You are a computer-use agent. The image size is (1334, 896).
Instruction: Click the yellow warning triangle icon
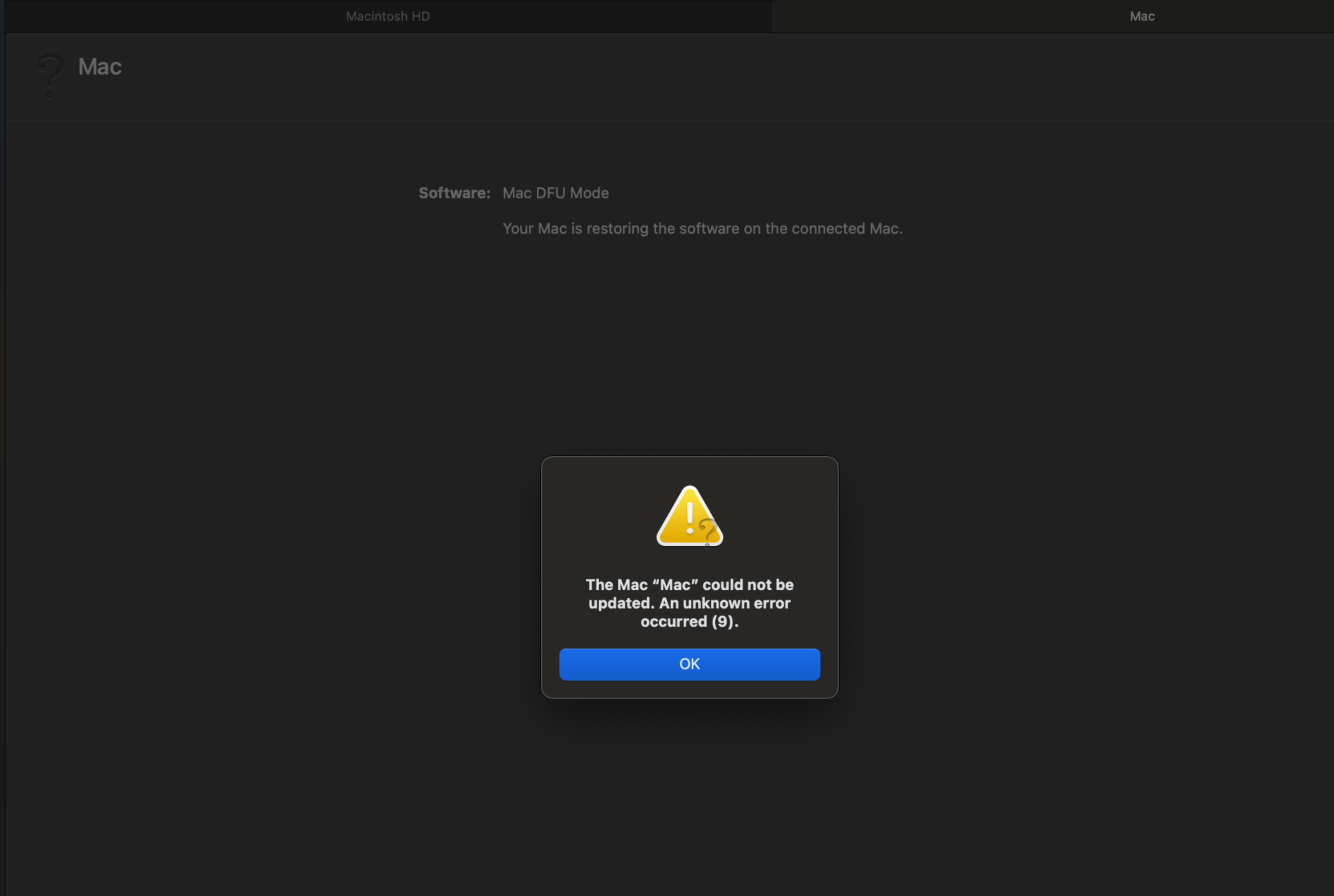690,516
